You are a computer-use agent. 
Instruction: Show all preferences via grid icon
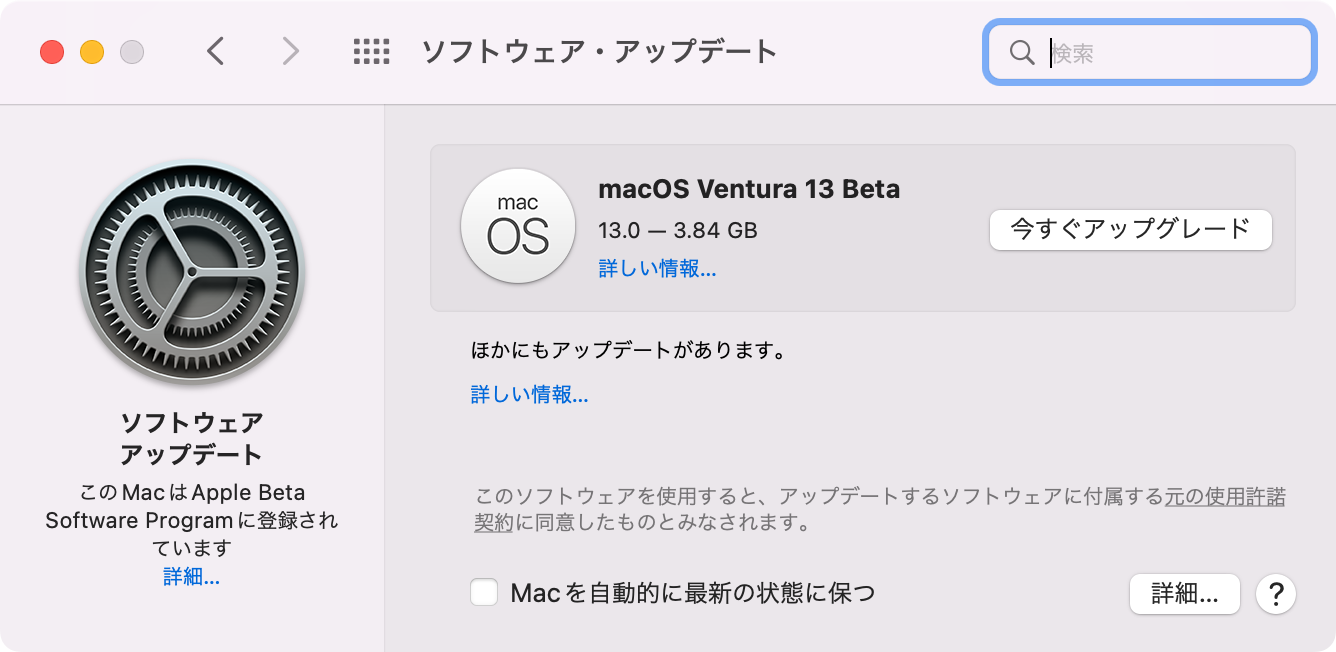[372, 52]
